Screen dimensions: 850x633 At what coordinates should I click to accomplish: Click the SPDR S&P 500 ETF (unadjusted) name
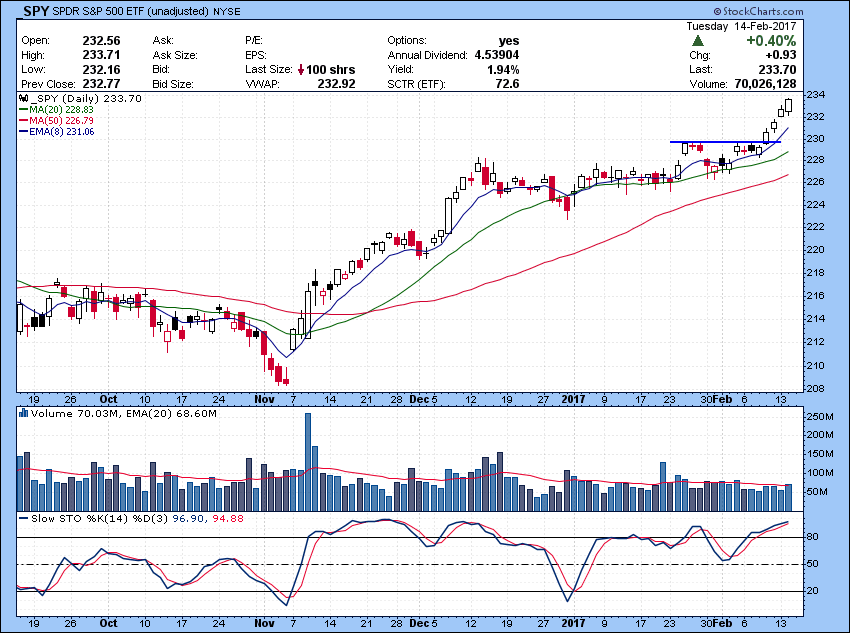click(131, 11)
